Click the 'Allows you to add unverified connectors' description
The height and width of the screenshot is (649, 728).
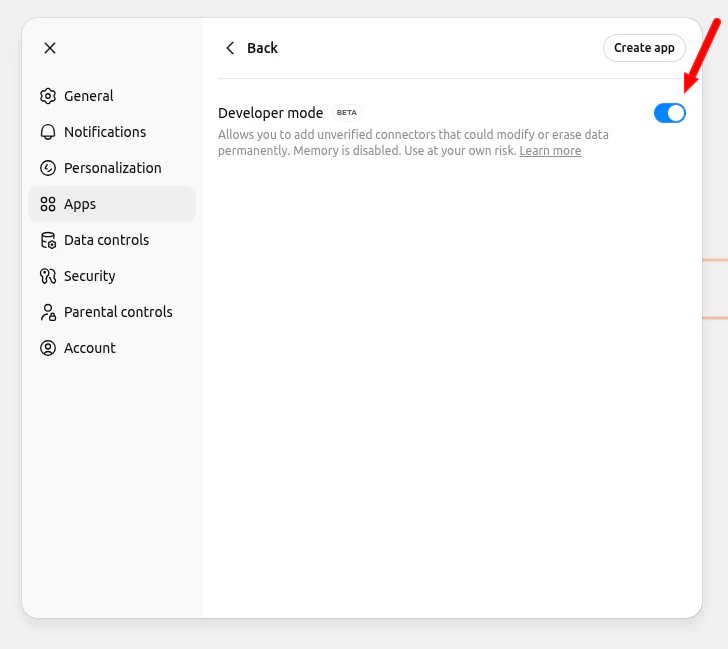coord(413,143)
